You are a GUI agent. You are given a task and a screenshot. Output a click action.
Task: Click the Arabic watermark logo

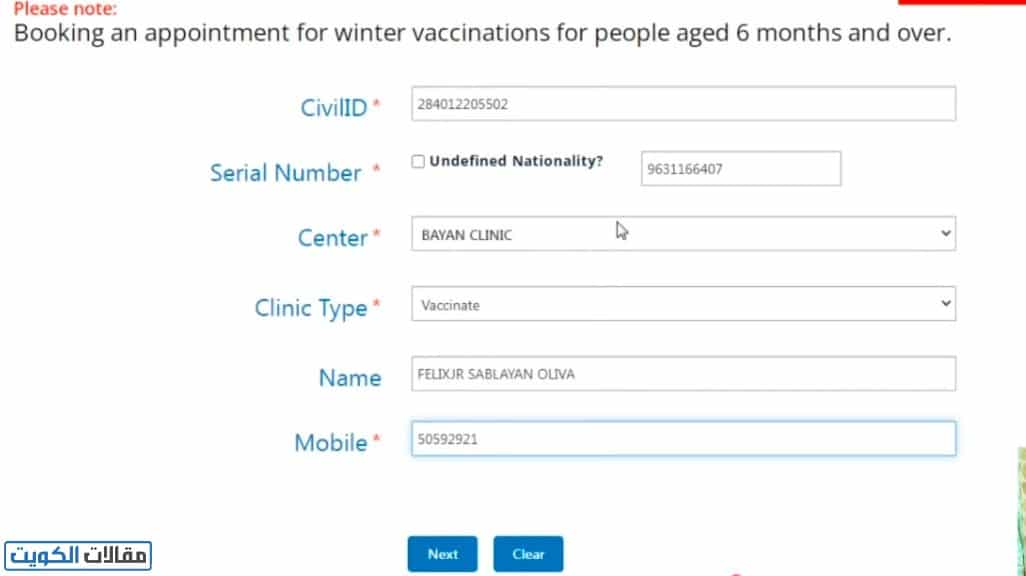tap(78, 554)
